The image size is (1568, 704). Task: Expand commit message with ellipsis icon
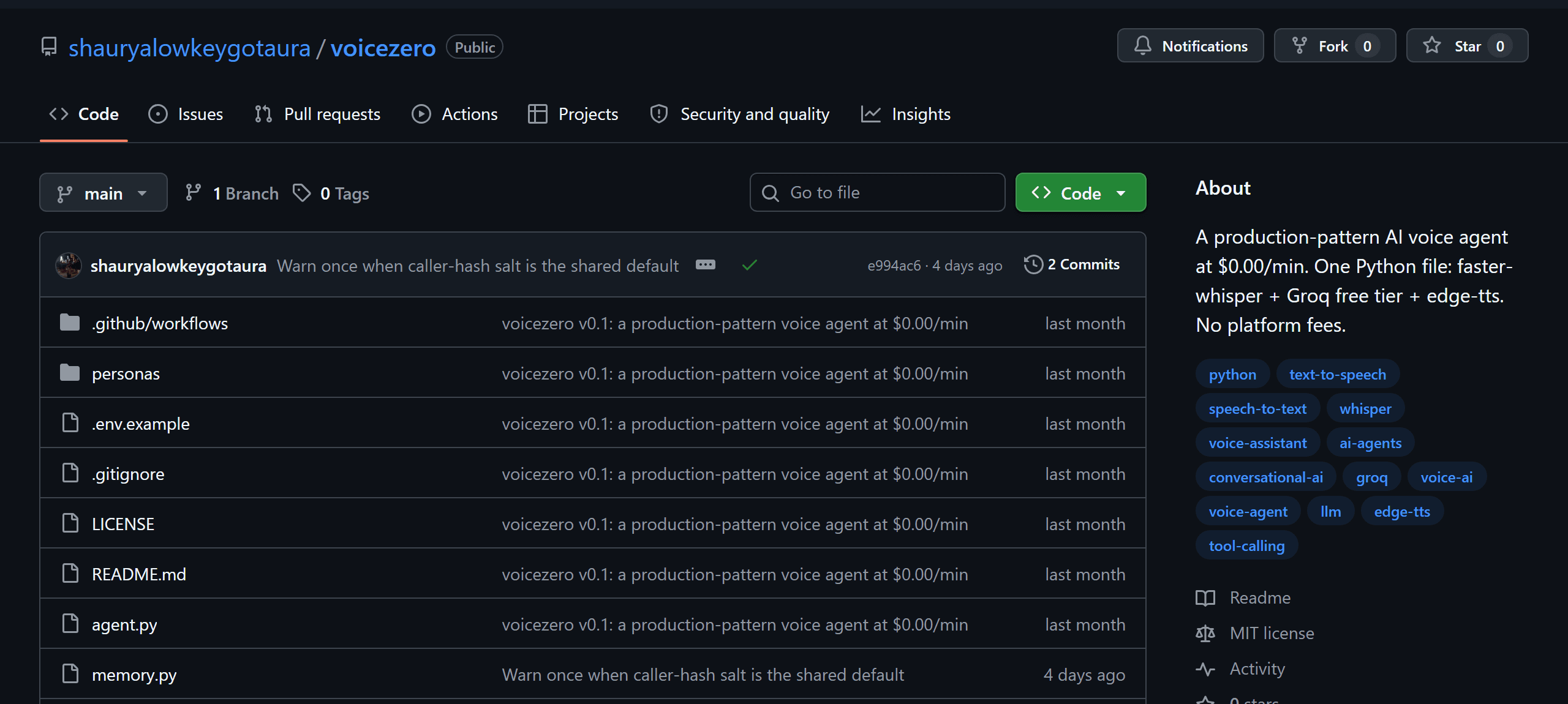705,264
